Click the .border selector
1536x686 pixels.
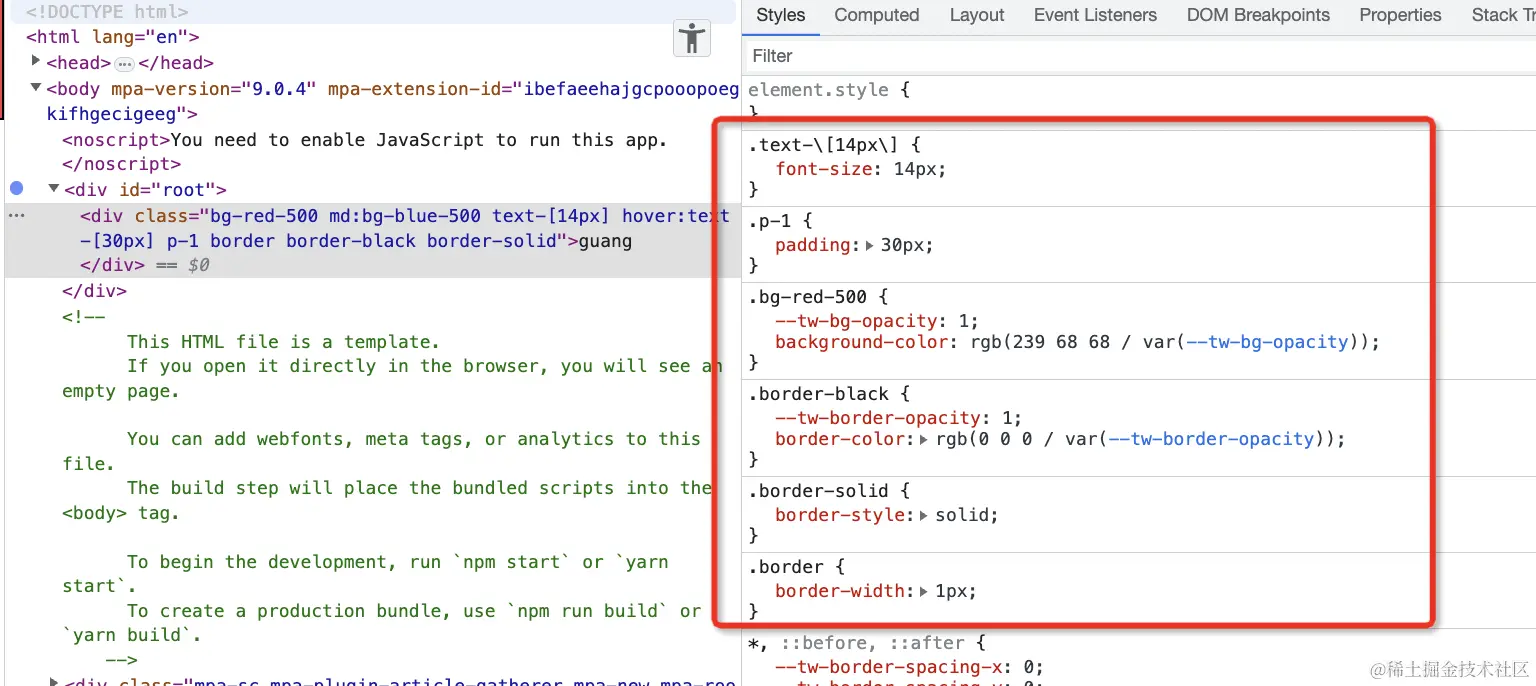[x=786, y=567]
